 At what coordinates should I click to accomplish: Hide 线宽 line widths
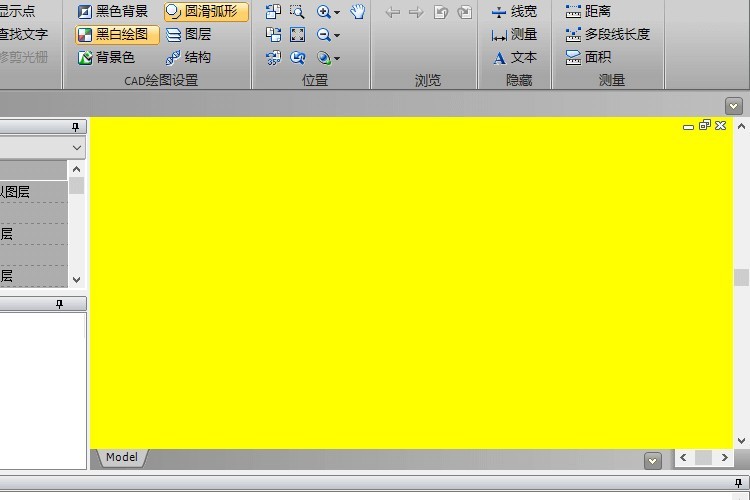tap(514, 11)
